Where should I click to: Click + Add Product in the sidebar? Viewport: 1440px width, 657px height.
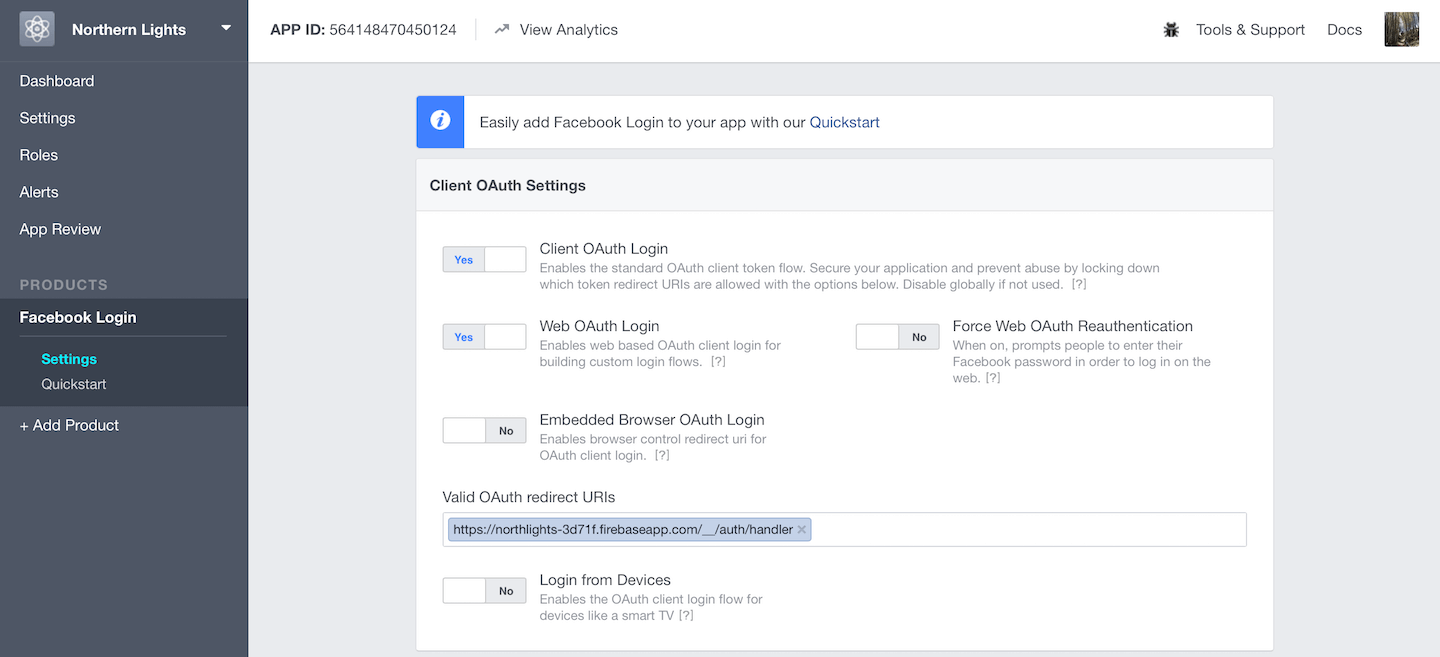coord(69,425)
